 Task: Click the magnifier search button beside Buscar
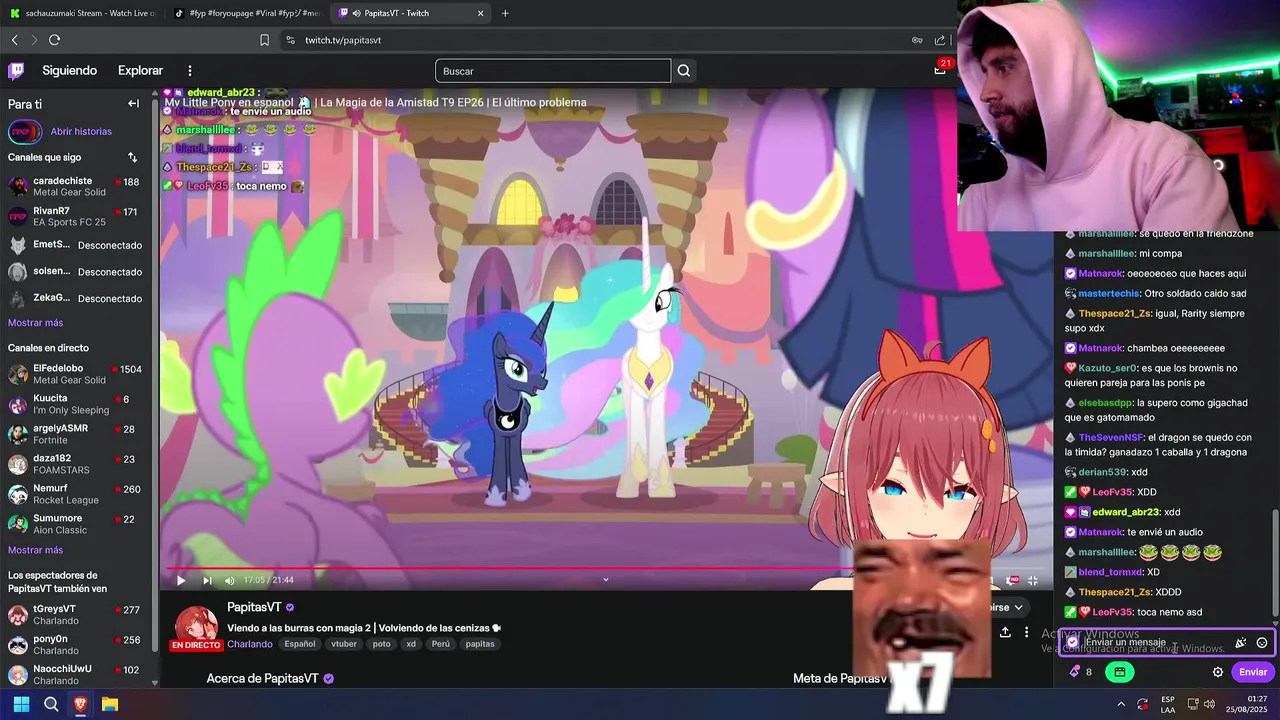coord(684,71)
